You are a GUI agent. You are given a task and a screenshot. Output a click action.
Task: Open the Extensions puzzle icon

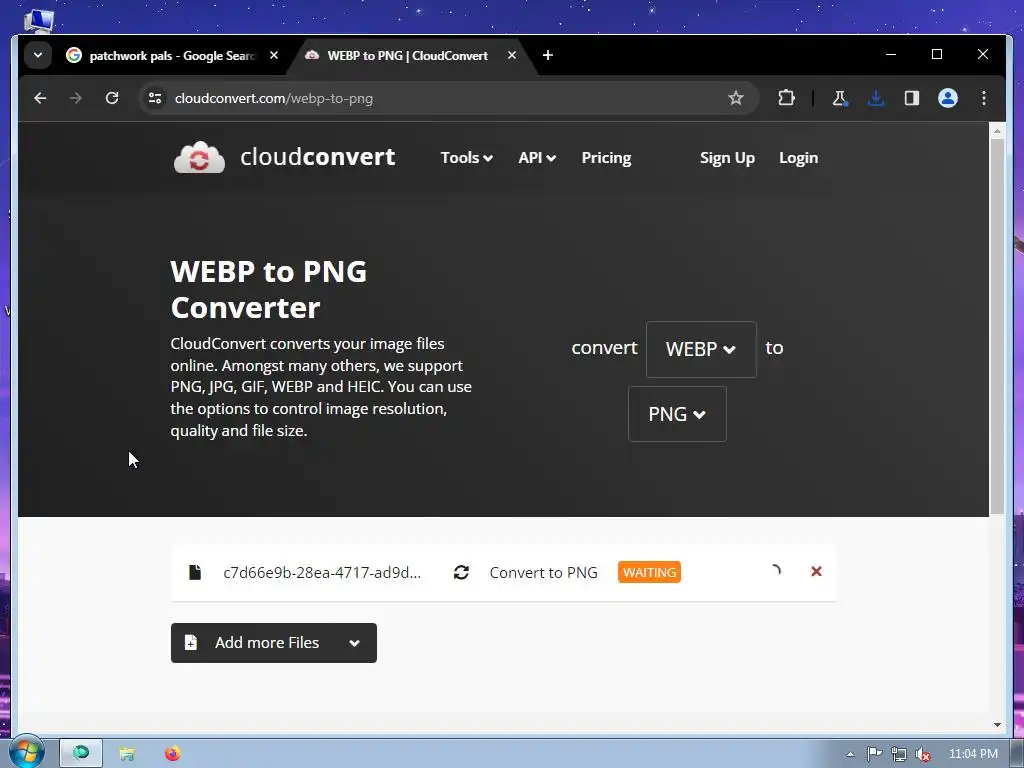click(786, 98)
